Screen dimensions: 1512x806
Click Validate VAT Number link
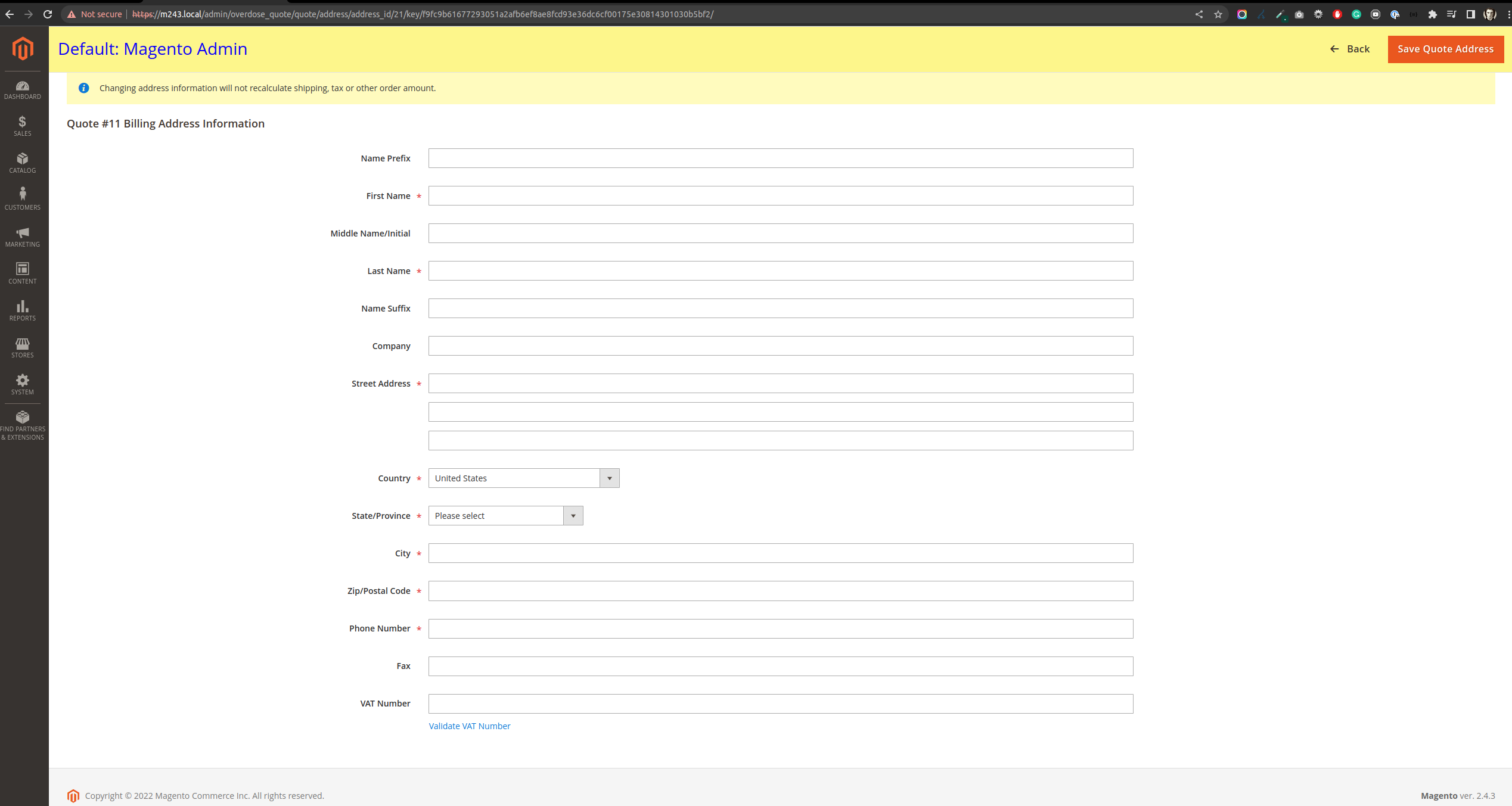click(x=469, y=726)
